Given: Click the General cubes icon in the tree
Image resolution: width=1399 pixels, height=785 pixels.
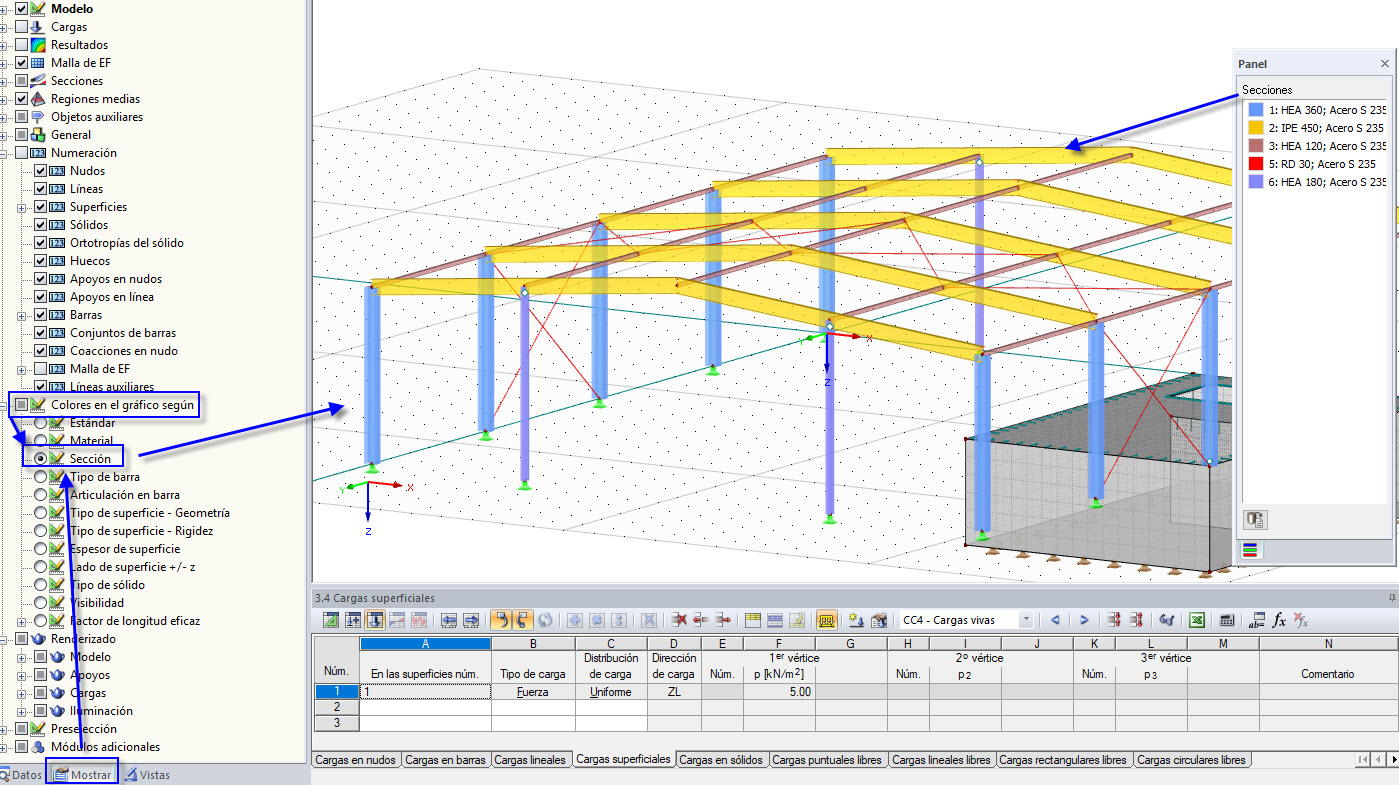Looking at the screenshot, I should click(x=39, y=135).
